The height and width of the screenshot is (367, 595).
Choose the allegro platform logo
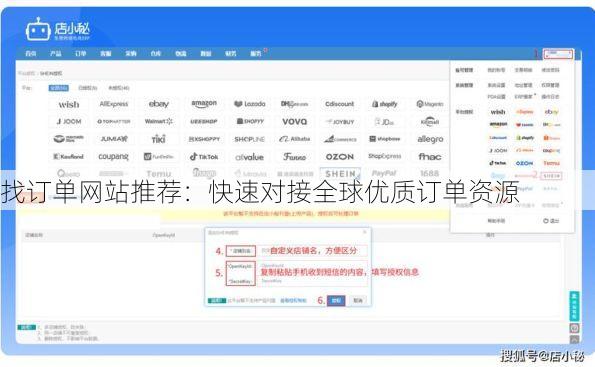[430, 139]
